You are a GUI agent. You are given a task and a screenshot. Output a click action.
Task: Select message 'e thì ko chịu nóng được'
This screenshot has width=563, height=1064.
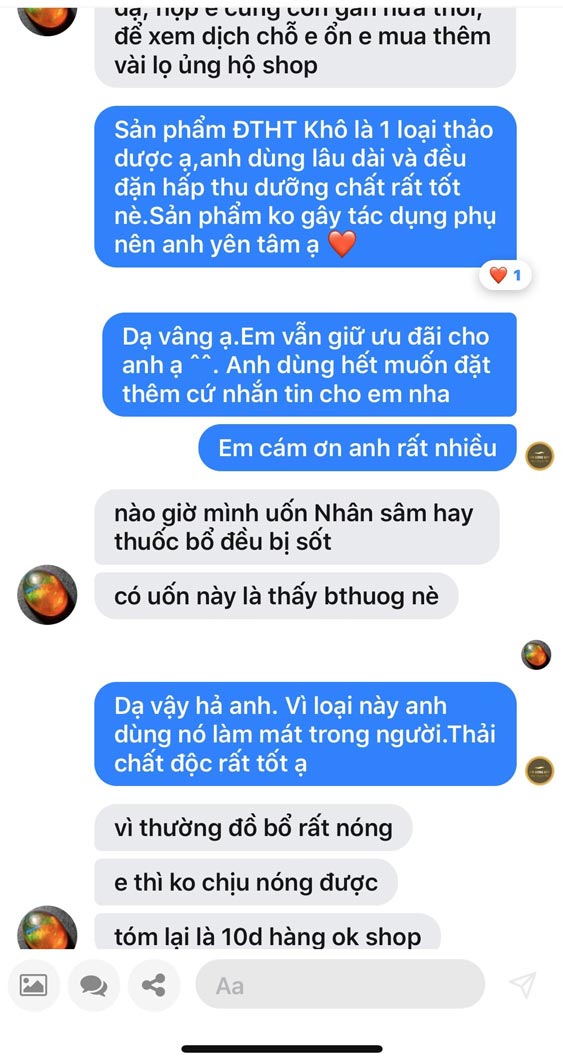(x=246, y=882)
